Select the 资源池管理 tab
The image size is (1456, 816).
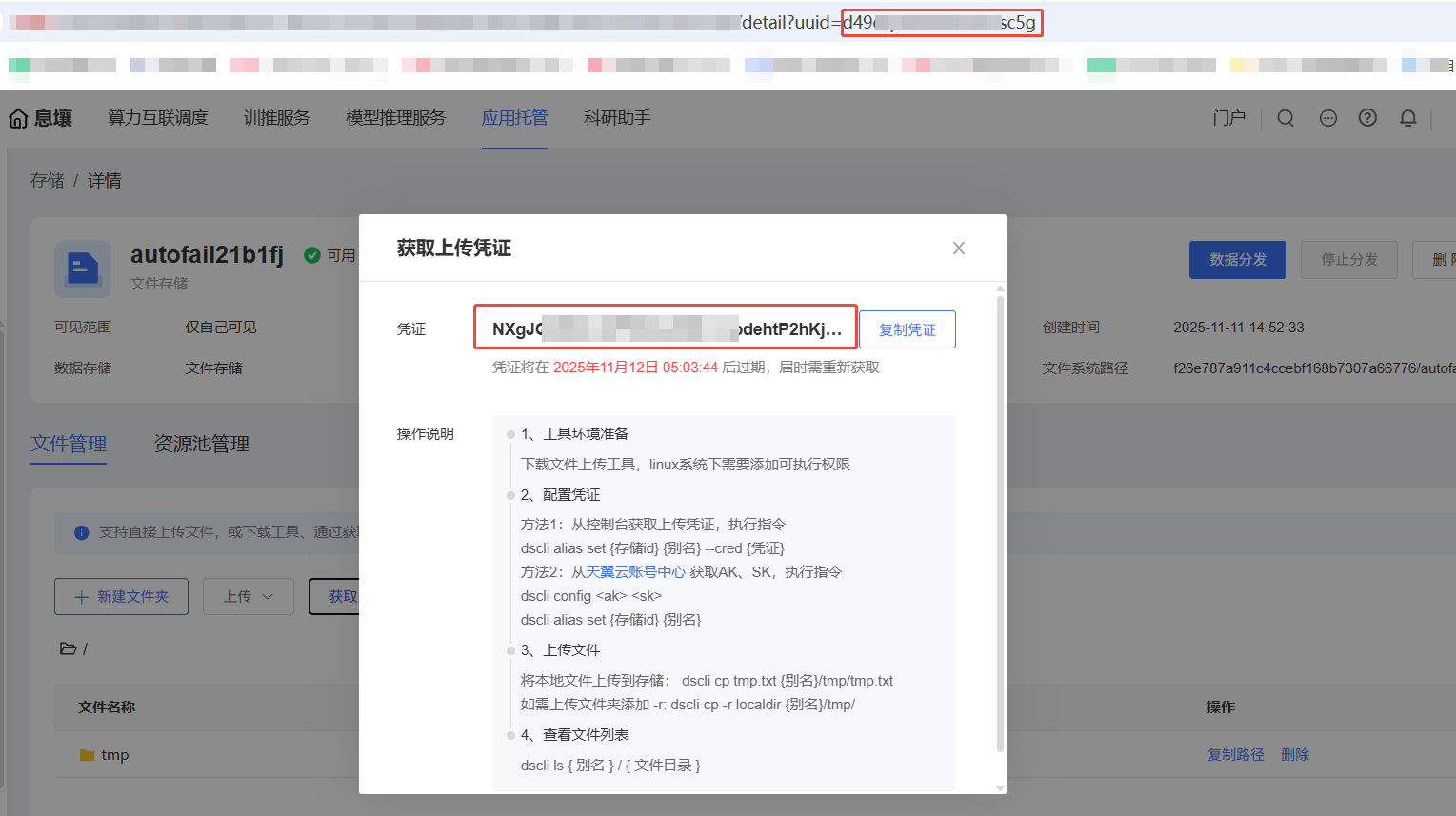[202, 444]
